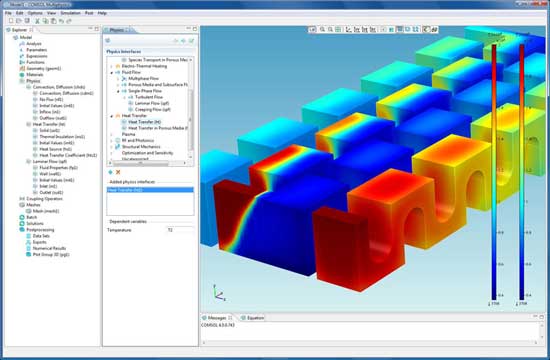Expand the Plasma branch
The width and height of the screenshot is (550, 360).
click(112, 134)
